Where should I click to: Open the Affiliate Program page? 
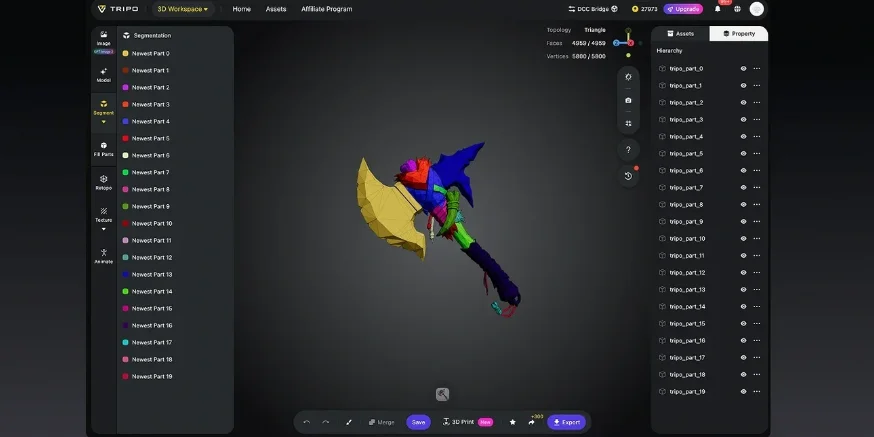click(327, 9)
